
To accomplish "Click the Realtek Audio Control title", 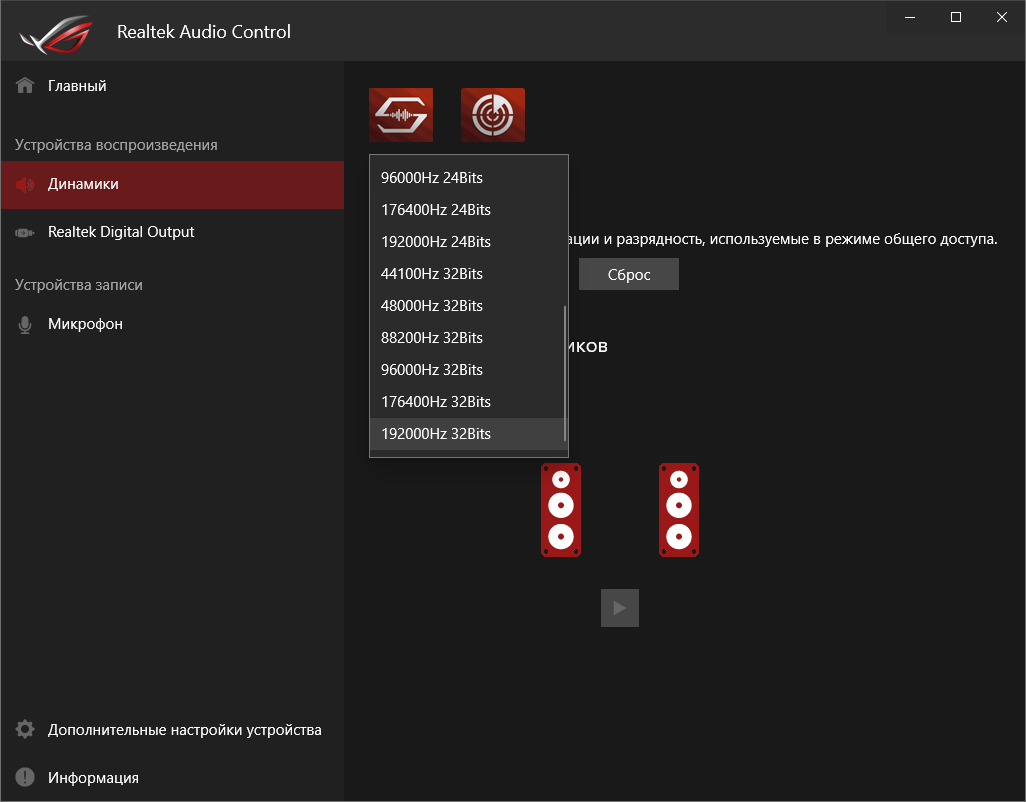I will pyautogui.click(x=203, y=32).
